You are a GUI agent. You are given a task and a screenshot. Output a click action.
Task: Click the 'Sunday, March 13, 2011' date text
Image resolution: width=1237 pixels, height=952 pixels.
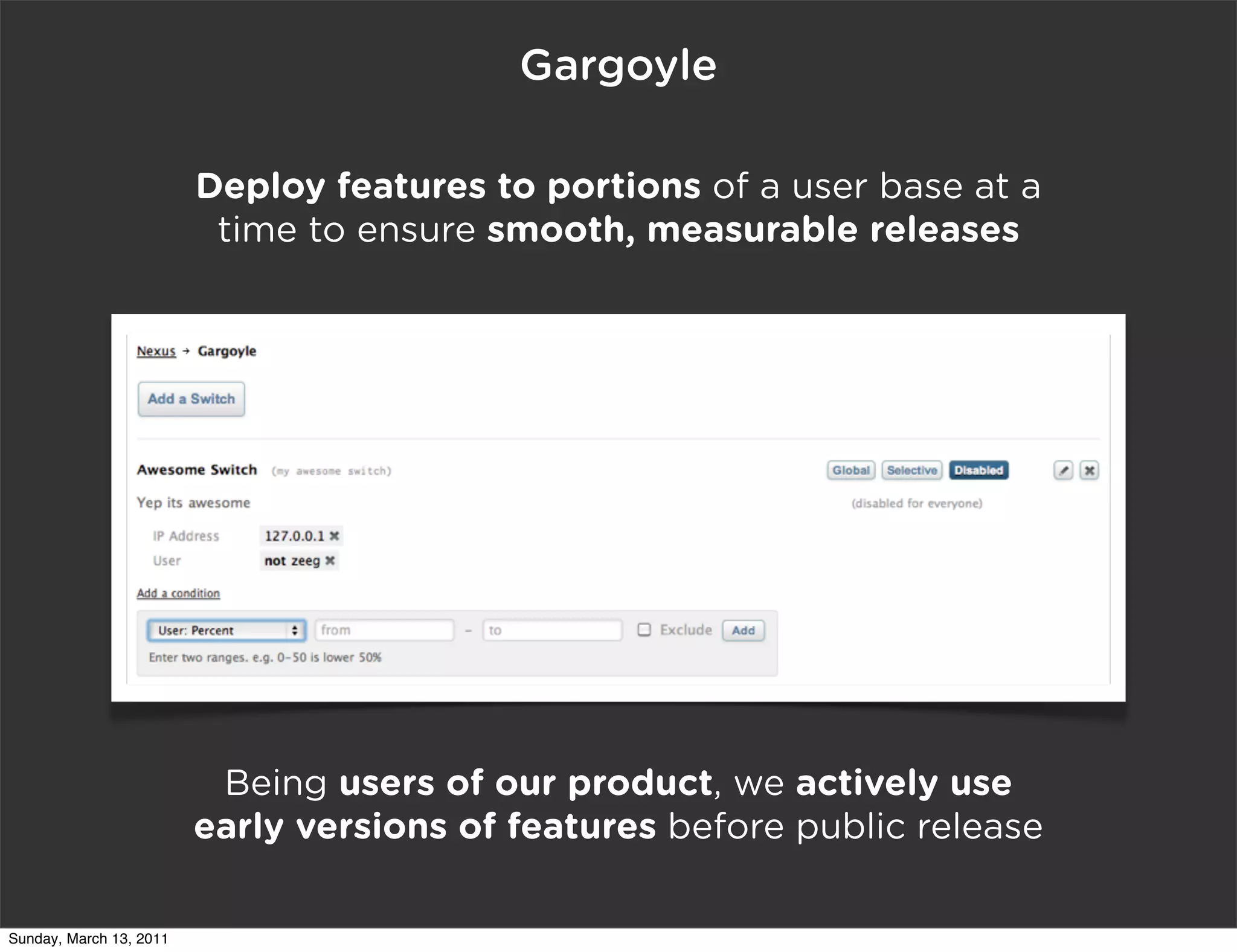pos(88,939)
